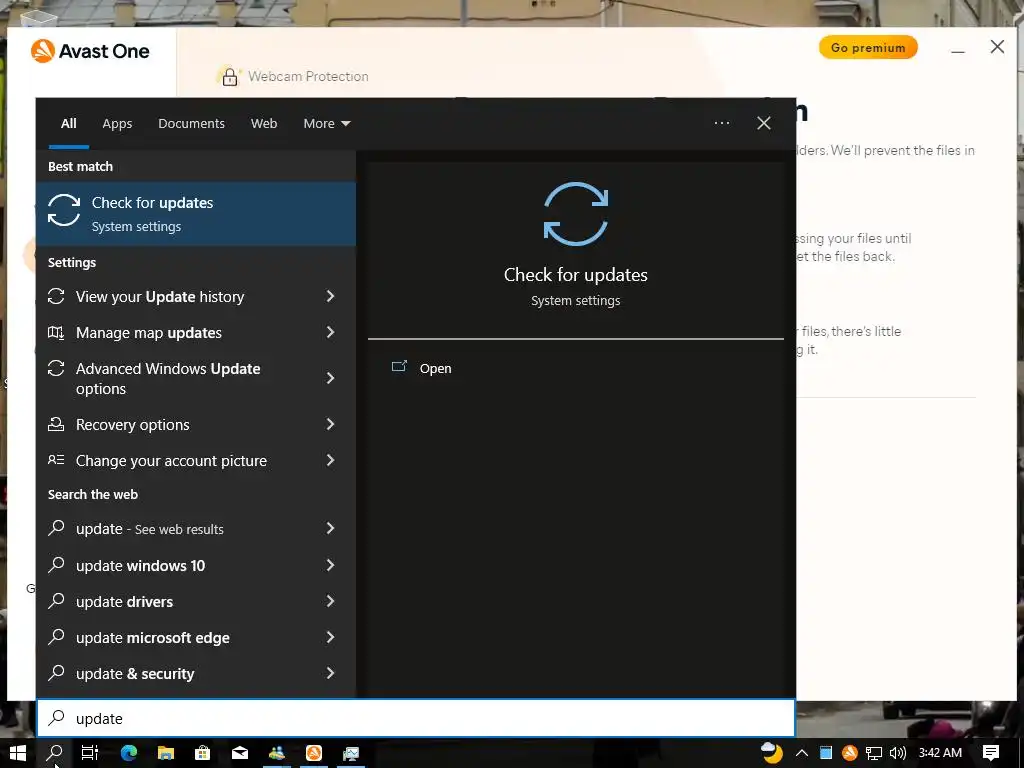Click the Open arrow icon in preview pane

[x=399, y=366]
